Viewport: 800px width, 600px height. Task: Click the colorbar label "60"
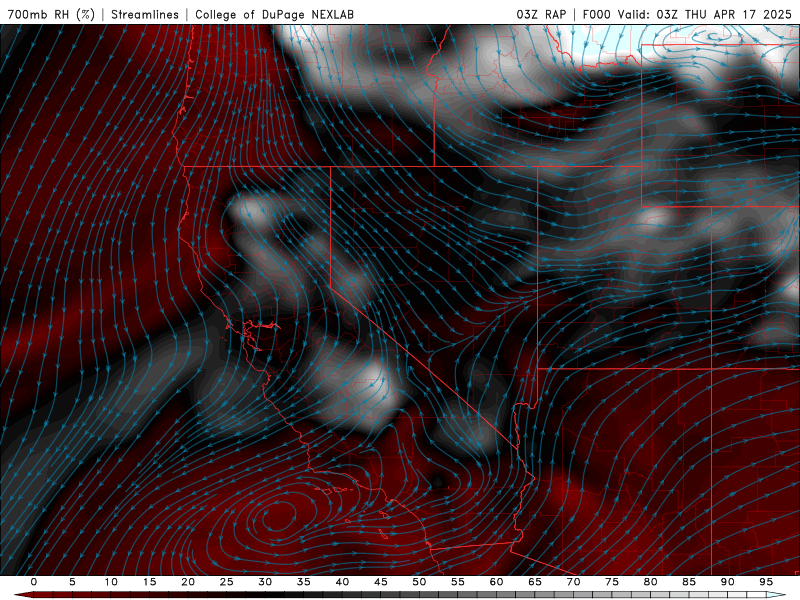coord(496,582)
